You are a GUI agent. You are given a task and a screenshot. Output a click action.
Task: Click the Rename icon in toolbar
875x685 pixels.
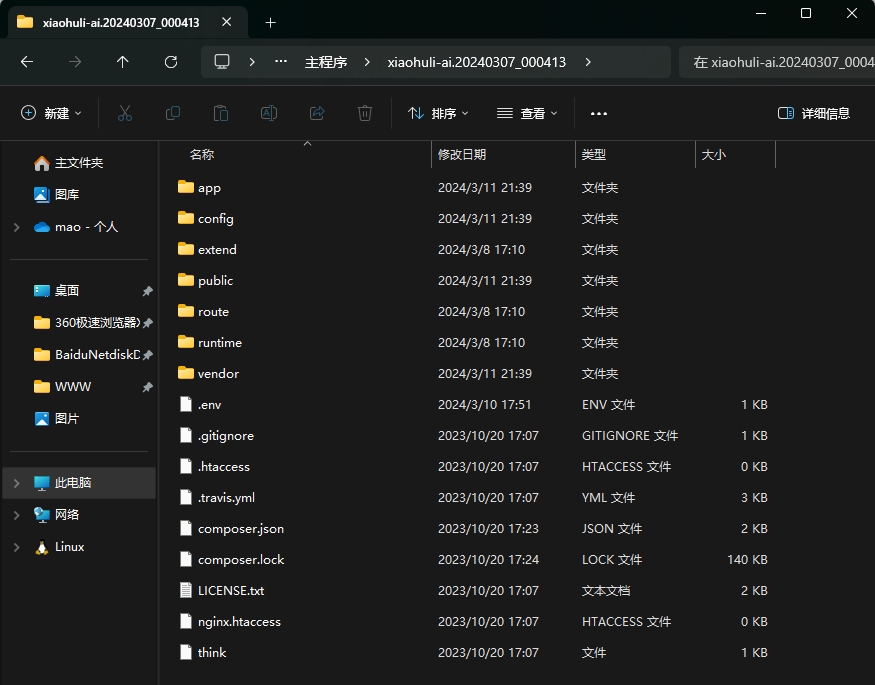click(269, 114)
